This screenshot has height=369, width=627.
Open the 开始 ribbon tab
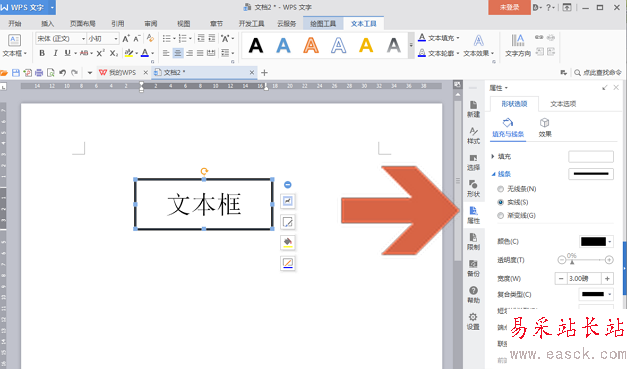(15, 24)
